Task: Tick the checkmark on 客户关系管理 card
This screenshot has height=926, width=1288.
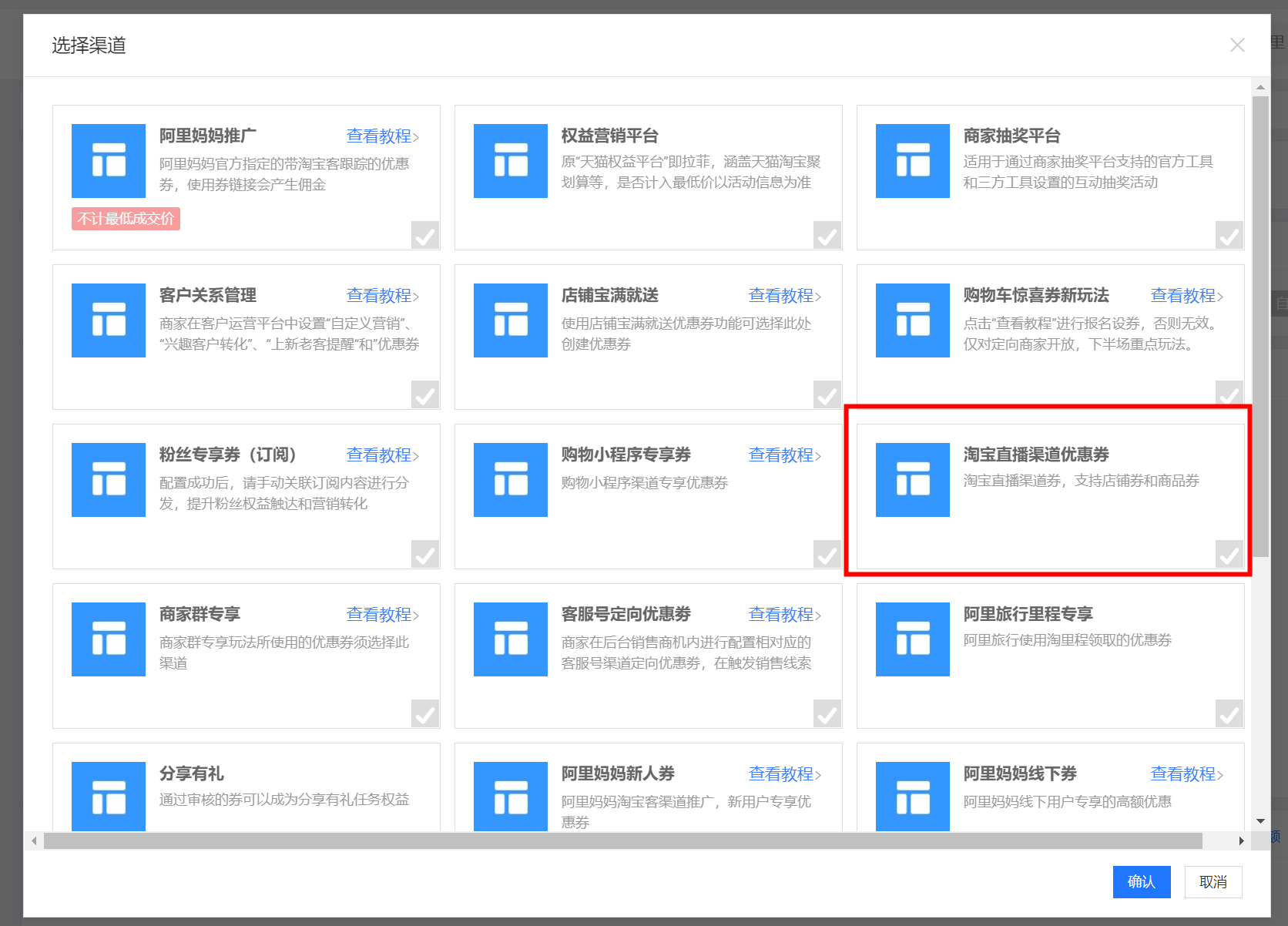Action: [425, 394]
